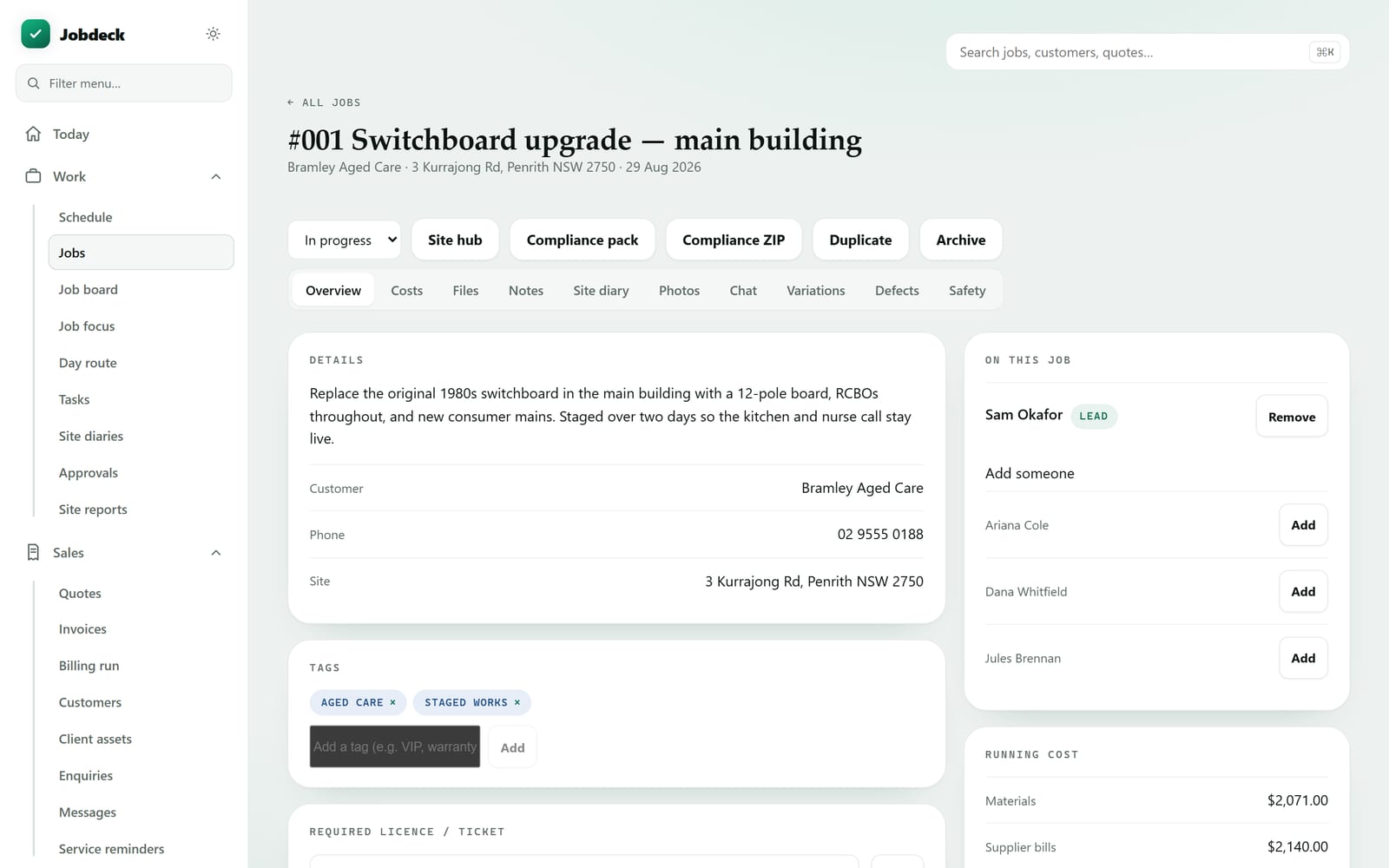Go back via ALL JOBS link

[x=324, y=102]
